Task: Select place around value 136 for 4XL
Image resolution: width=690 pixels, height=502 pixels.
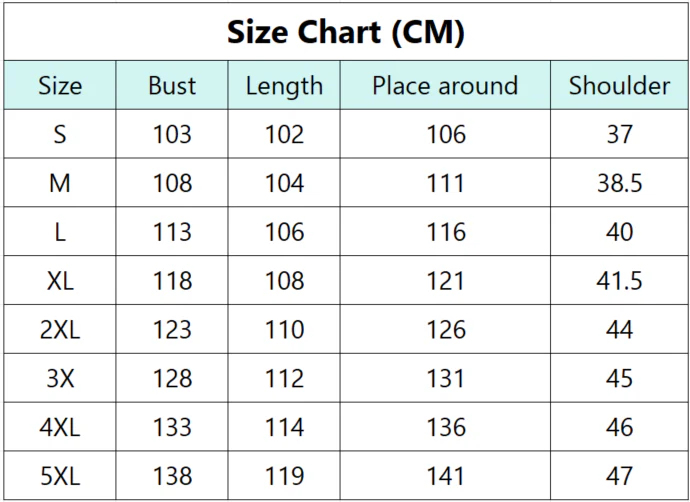Action: [x=446, y=428]
